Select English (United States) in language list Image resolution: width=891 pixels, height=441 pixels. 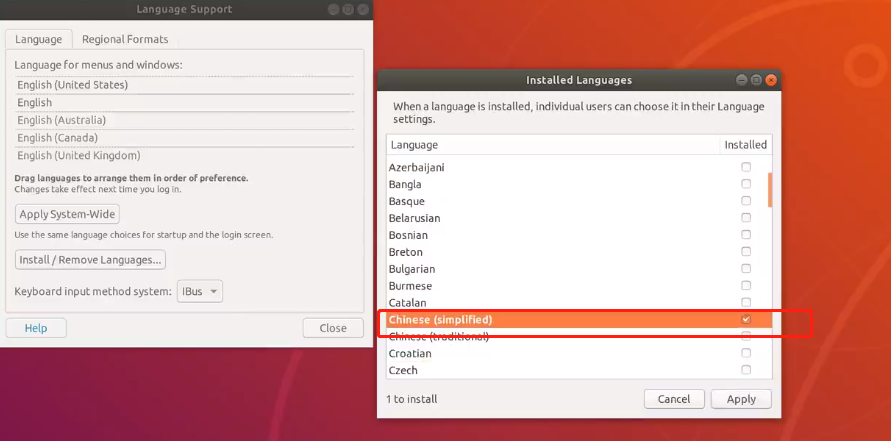185,85
